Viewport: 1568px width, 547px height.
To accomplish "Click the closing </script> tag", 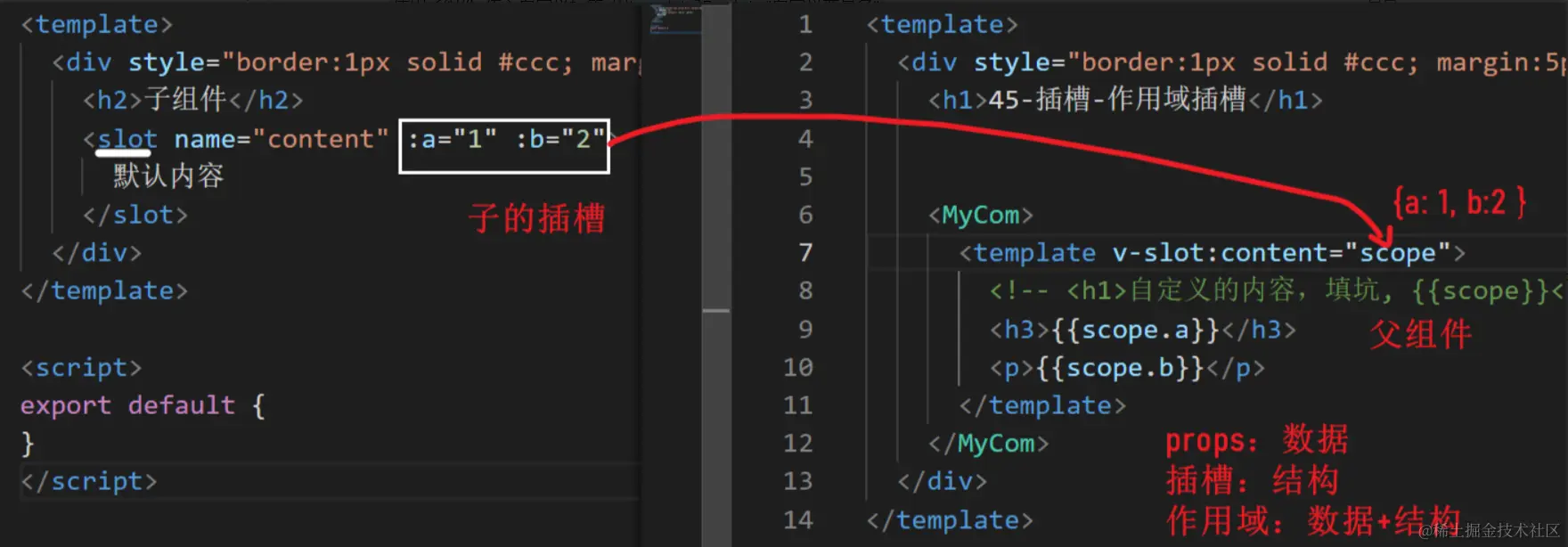I will 89,481.
